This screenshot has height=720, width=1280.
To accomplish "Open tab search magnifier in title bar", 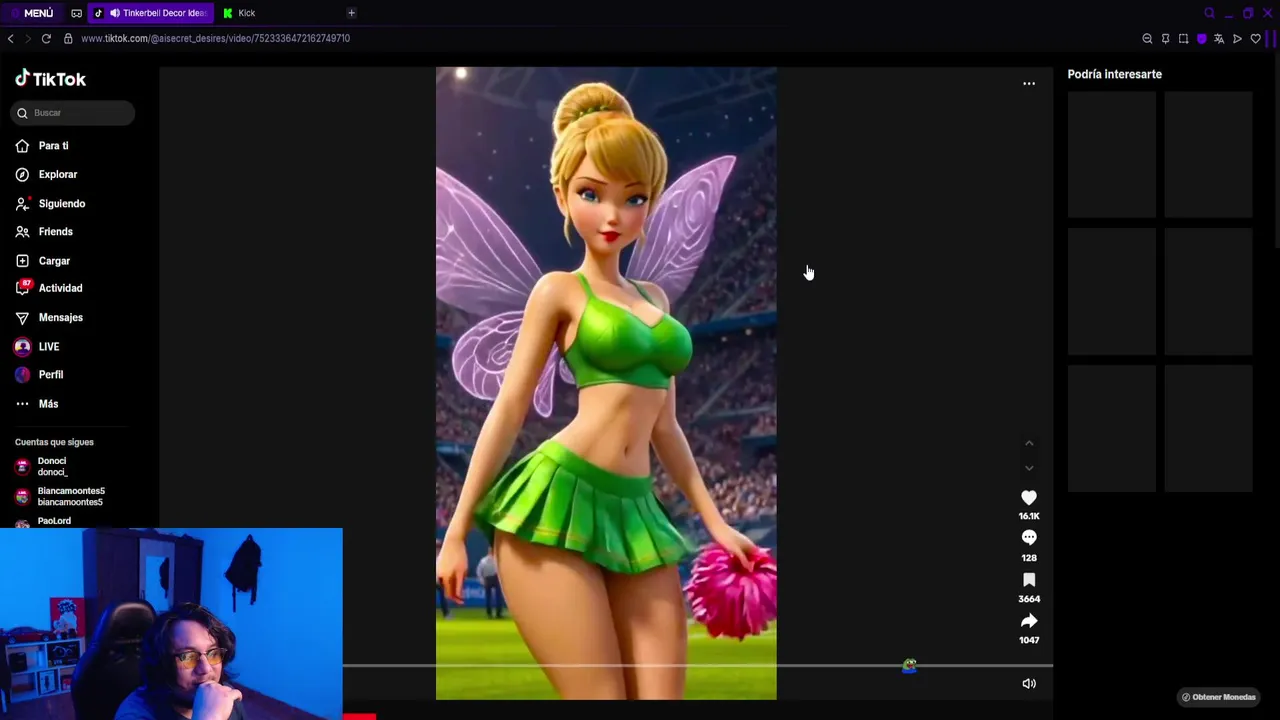I will click(x=1209, y=13).
